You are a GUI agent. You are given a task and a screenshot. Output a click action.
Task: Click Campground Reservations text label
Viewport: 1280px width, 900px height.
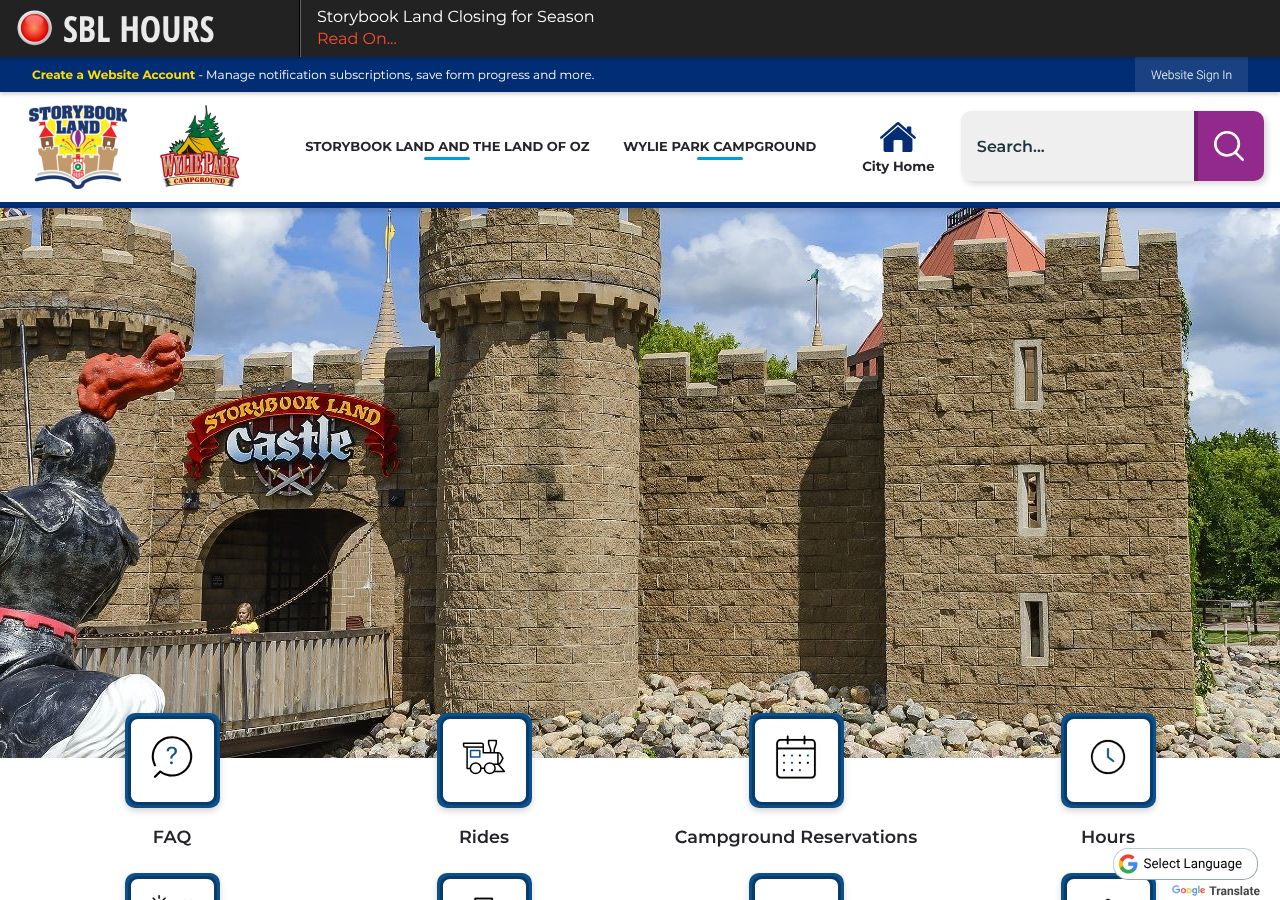[796, 837]
